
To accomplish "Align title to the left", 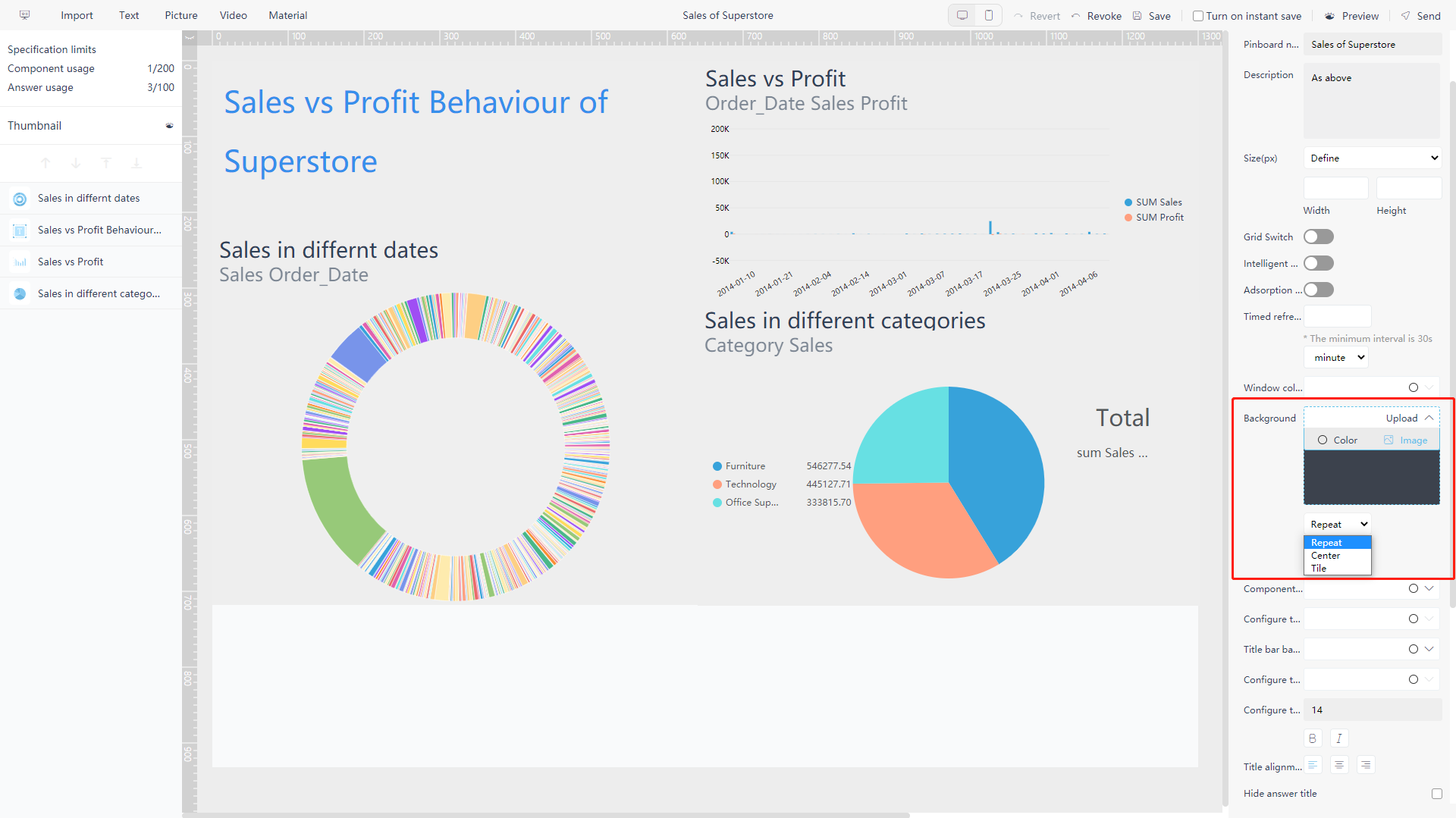I will point(1313,765).
